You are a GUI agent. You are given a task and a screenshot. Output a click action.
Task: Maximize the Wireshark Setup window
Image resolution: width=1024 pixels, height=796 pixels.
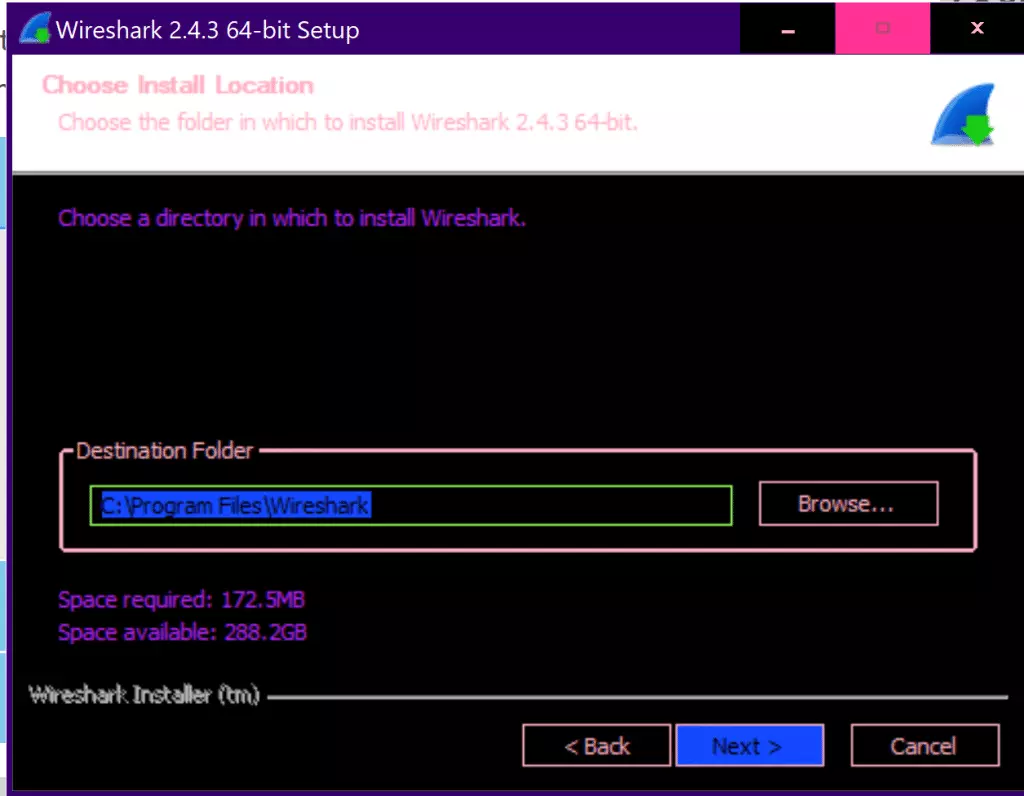tap(882, 28)
